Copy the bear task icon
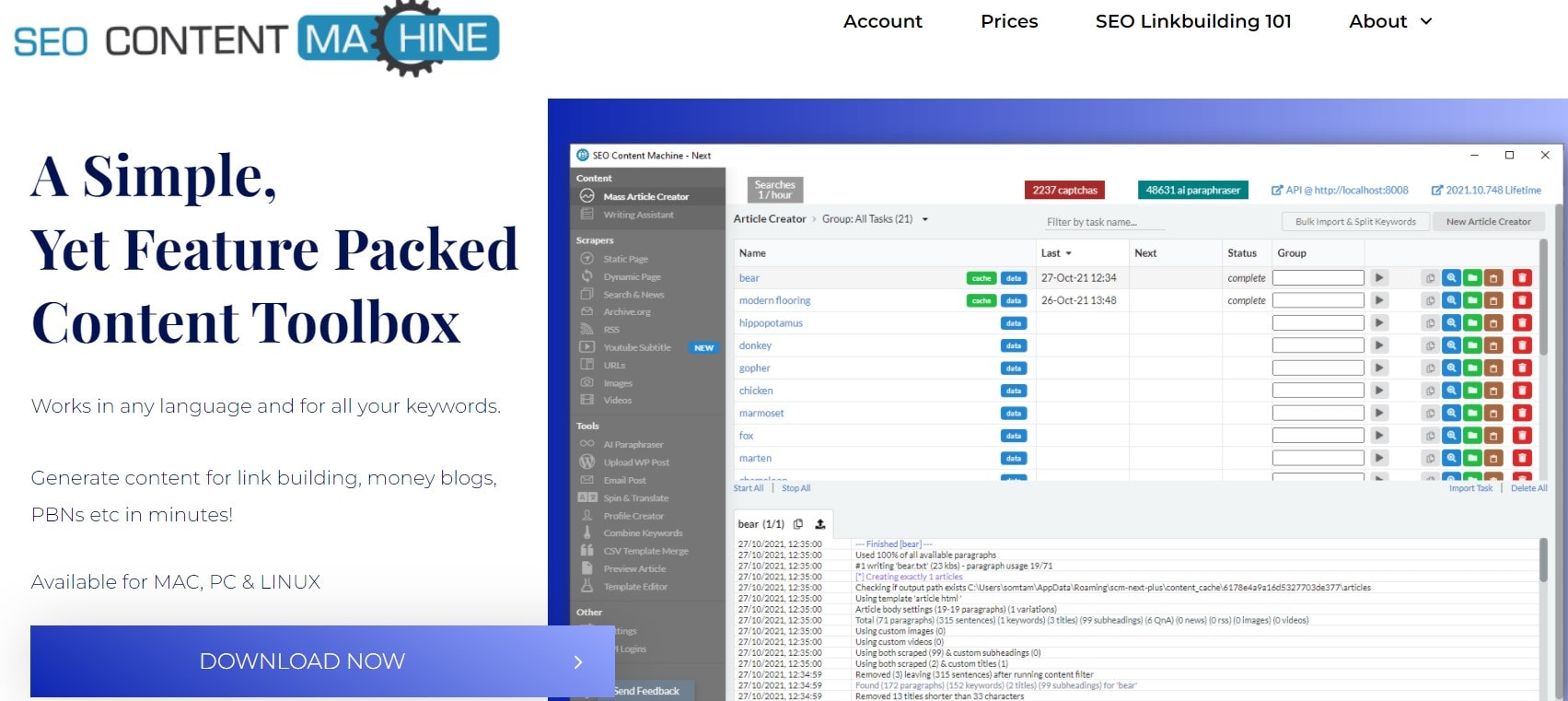This screenshot has width=1568, height=701. tap(1430, 277)
